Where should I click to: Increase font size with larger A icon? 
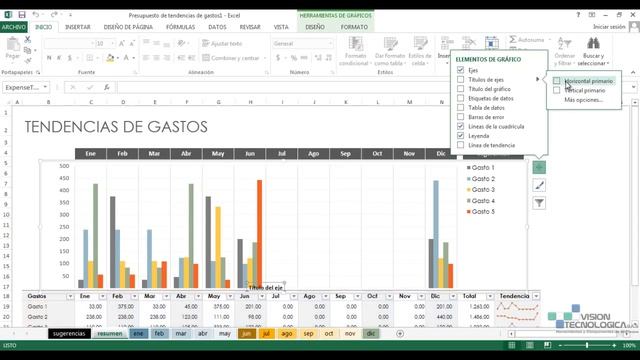122,43
